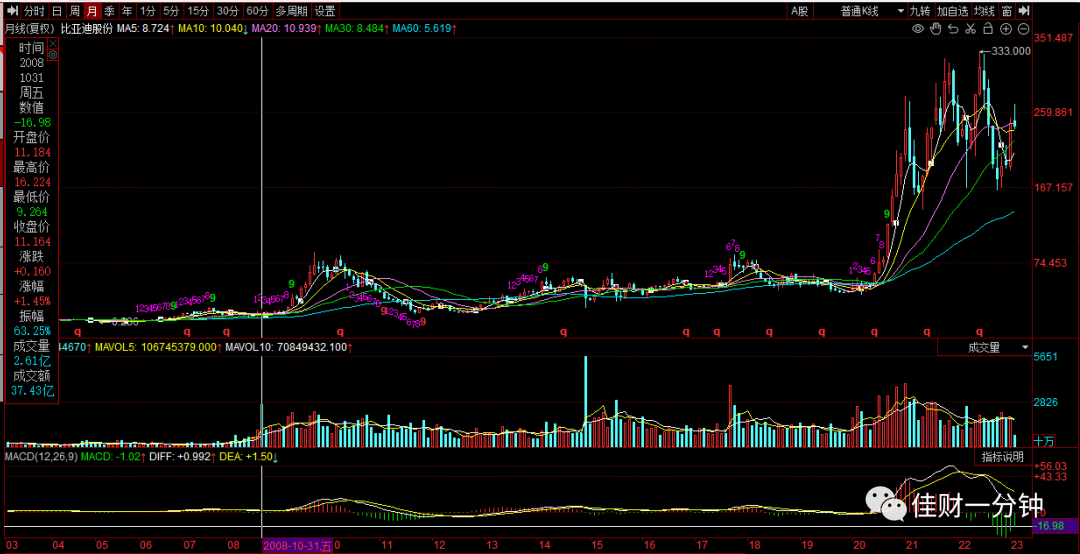Click the 振幅 value 63.25%
The image size is (1080, 554).
pos(32,331)
